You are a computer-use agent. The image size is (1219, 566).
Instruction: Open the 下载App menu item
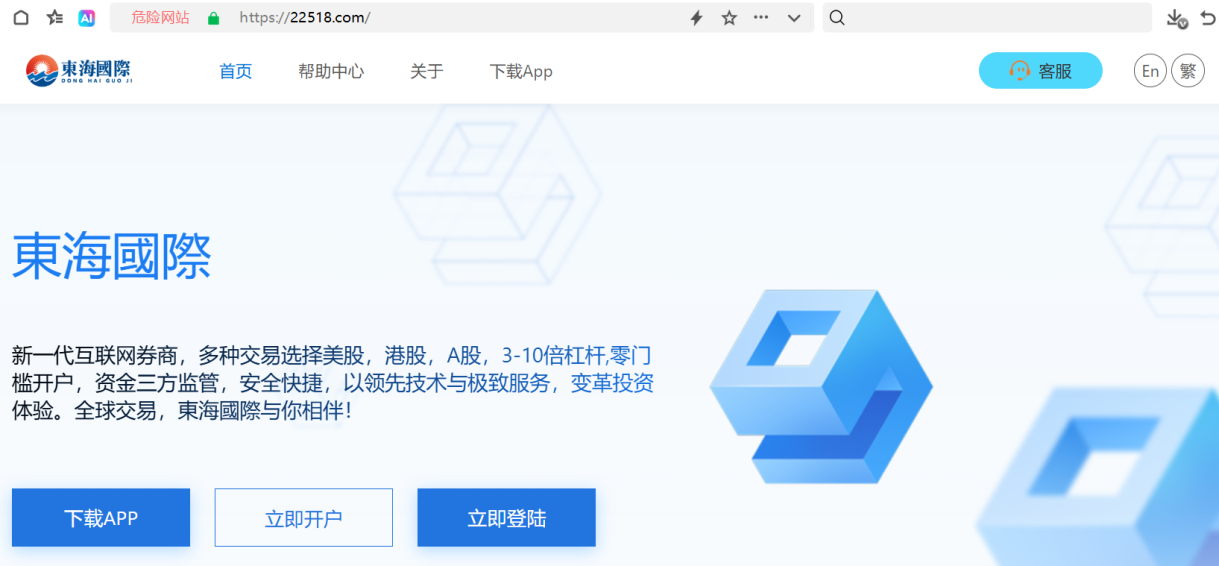click(521, 71)
